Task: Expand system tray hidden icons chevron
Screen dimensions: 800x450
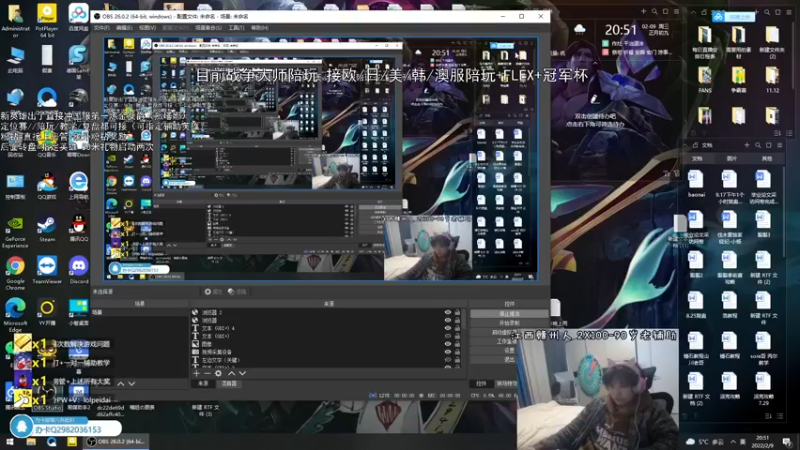Action: (733, 442)
